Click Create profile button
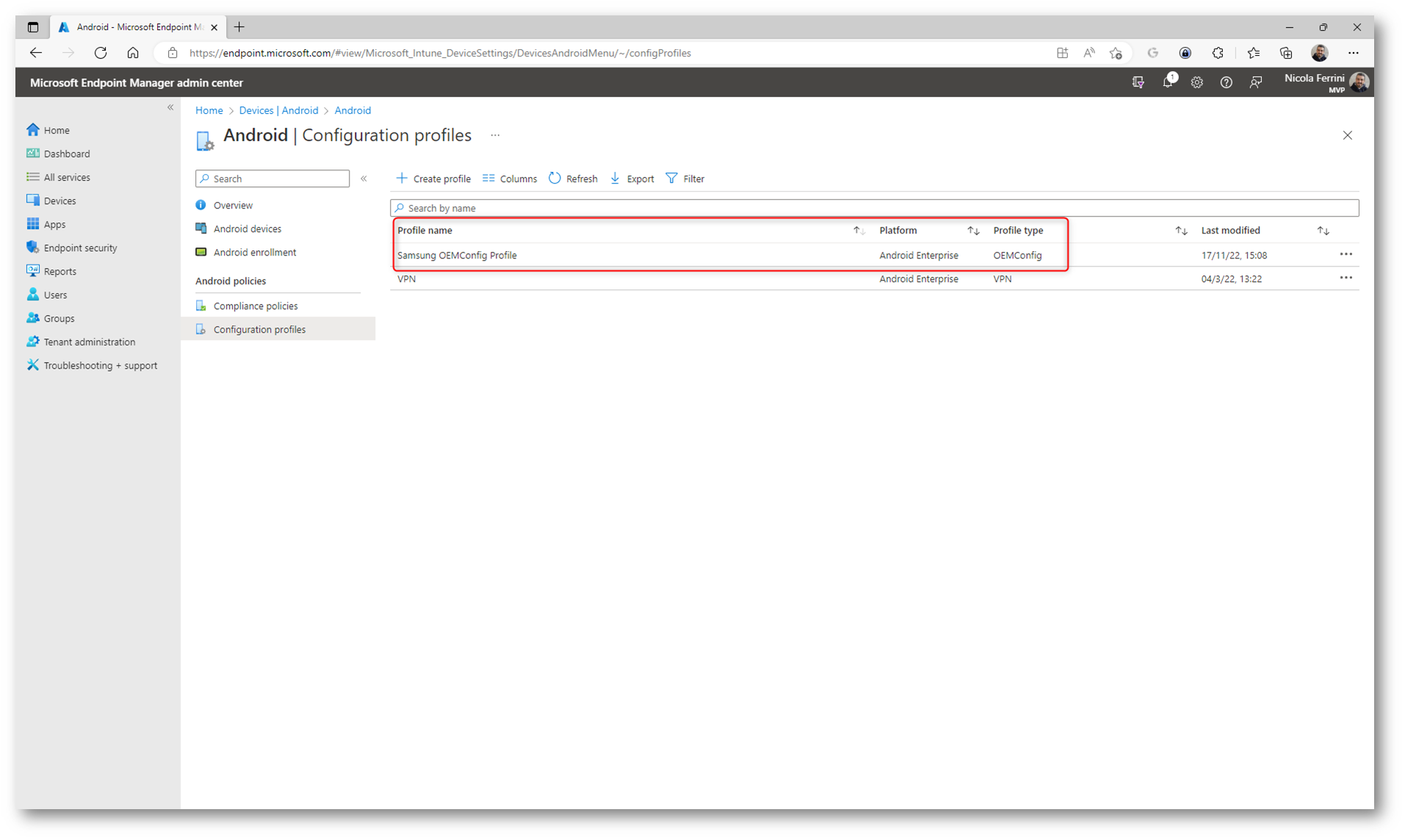Screen dimensions: 1405x840 433,178
